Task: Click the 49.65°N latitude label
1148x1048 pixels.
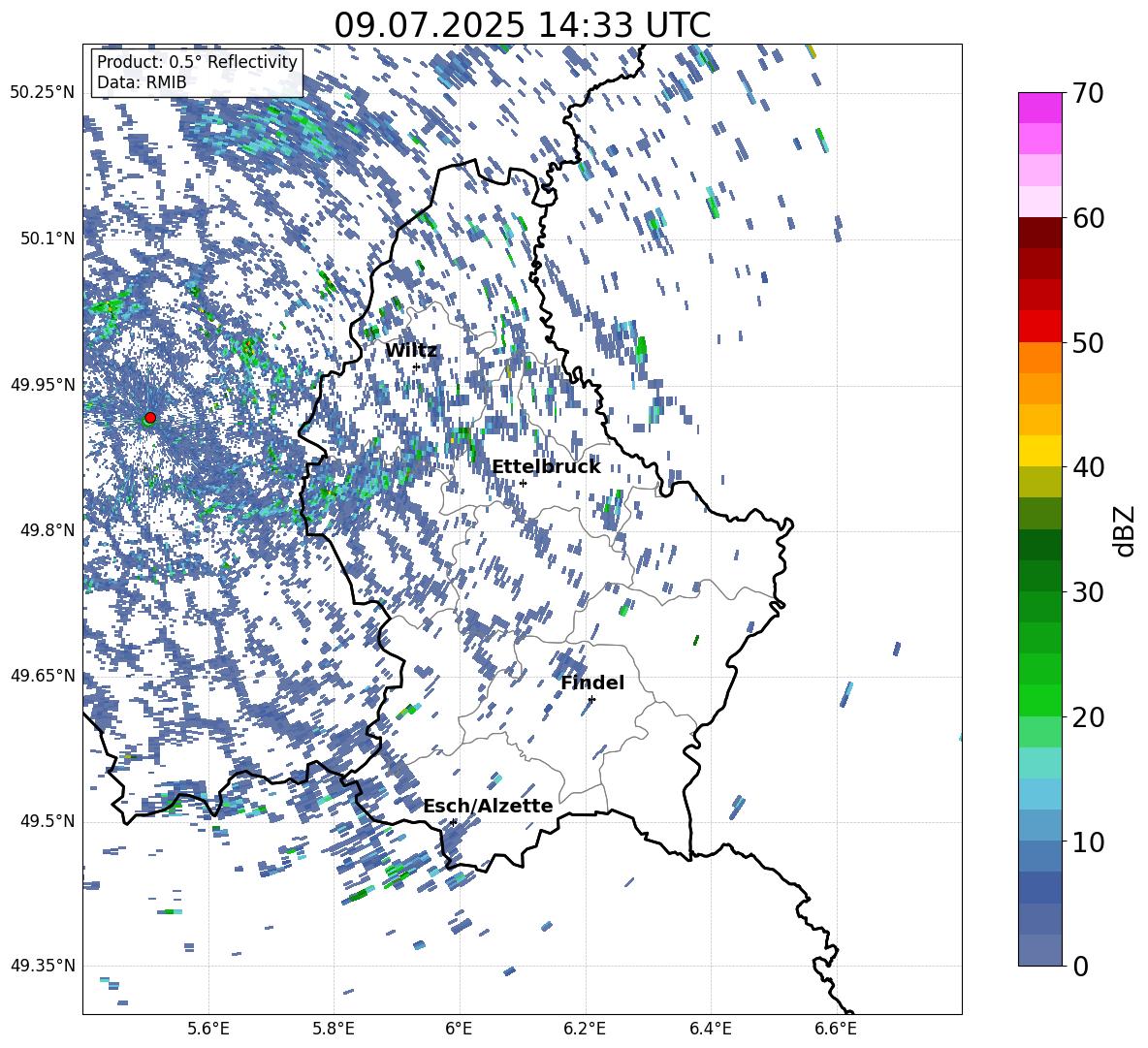Action: pos(43,676)
